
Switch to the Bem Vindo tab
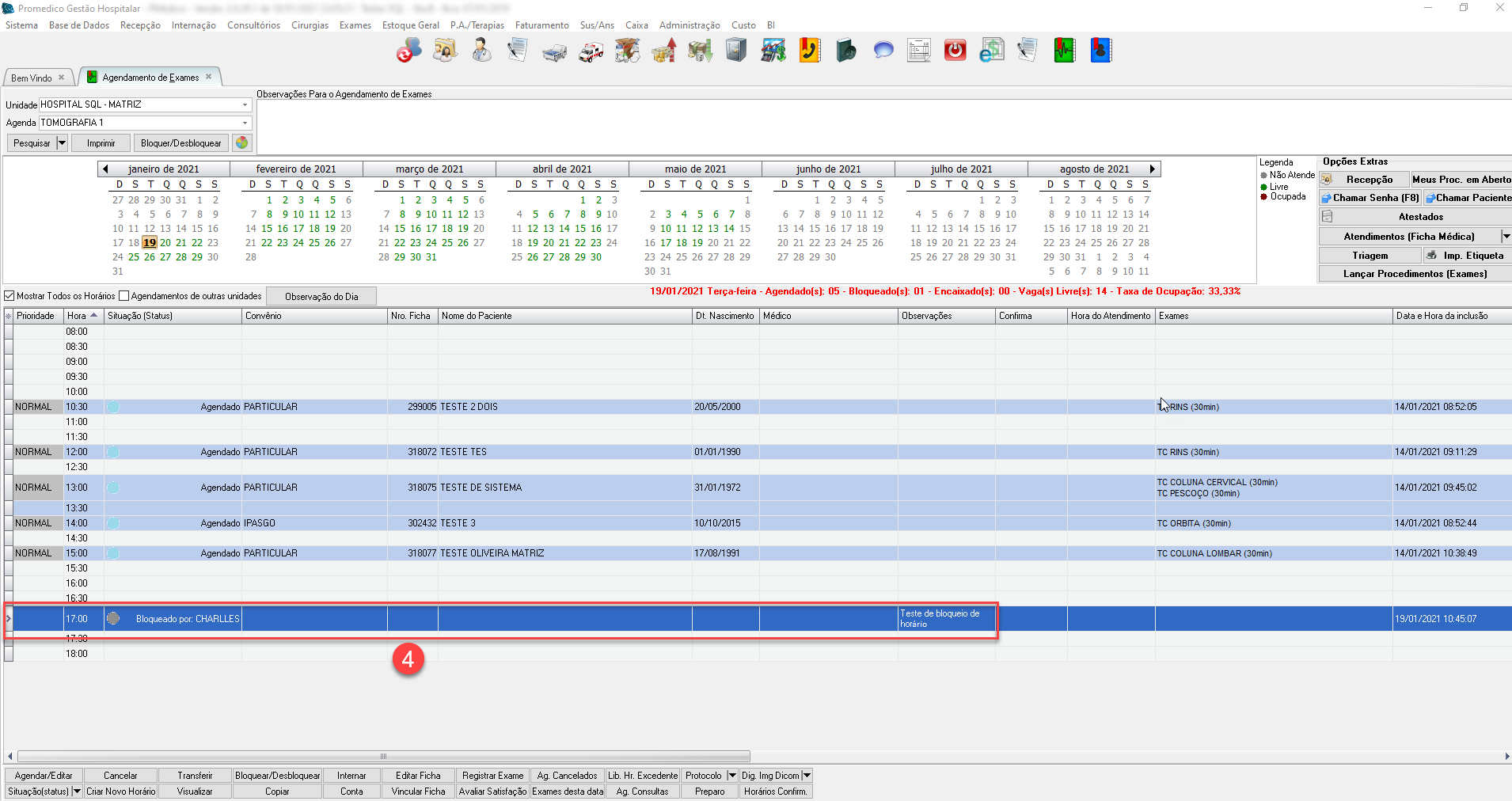click(32, 78)
